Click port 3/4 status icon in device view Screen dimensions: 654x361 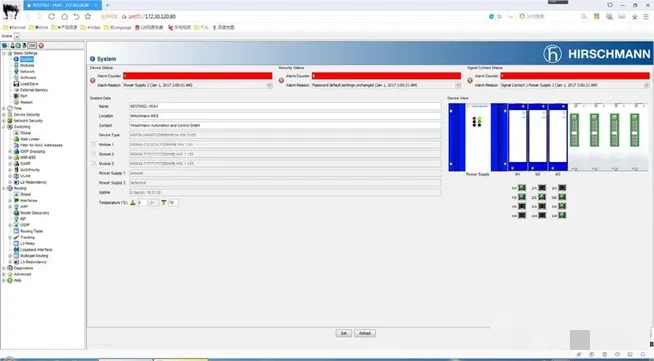click(562, 216)
